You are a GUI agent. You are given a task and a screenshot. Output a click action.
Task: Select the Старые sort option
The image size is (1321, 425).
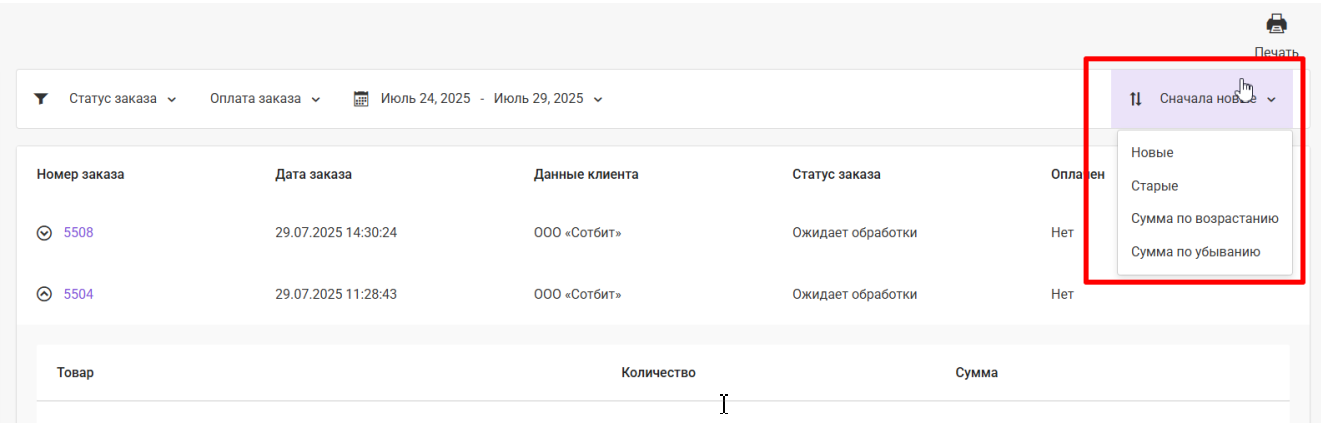(1154, 186)
